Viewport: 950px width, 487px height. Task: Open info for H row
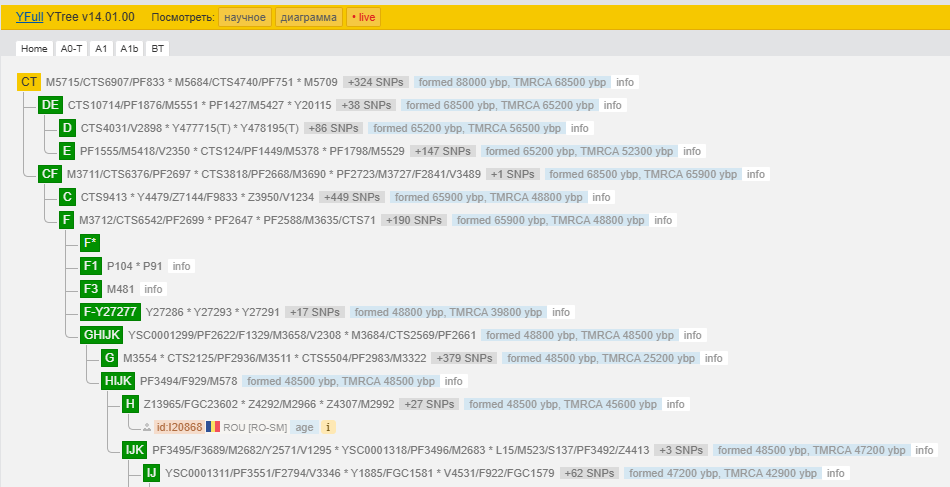[676, 405]
